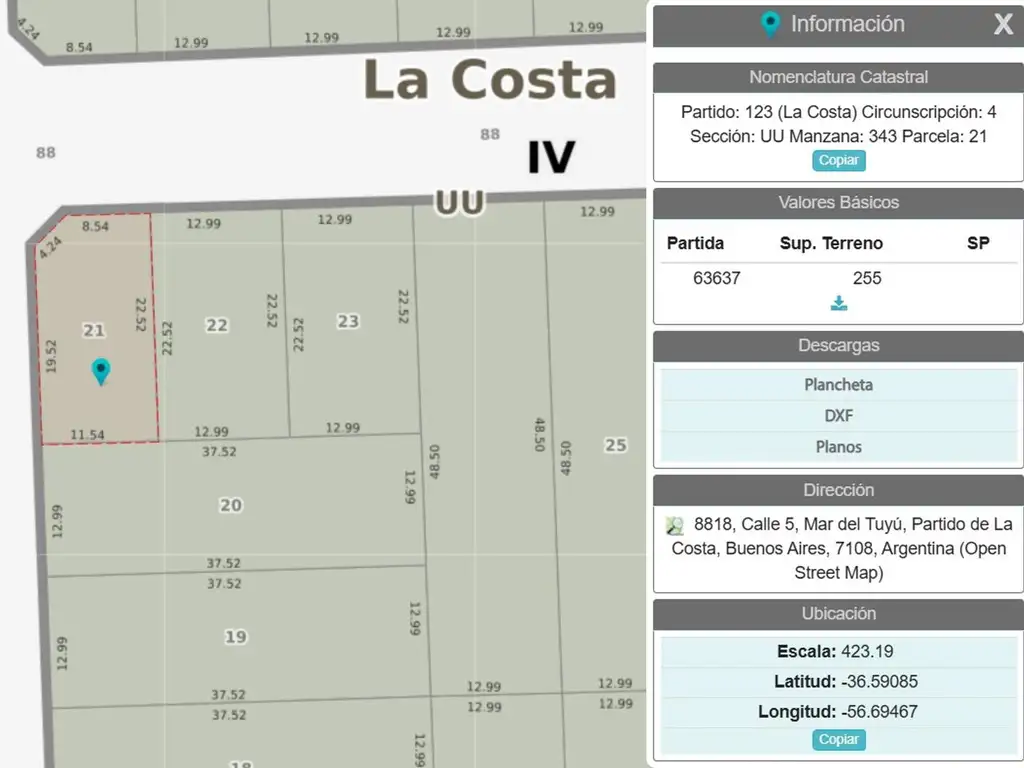Copy the Nomenclatura Catastral data with Copiar

[x=838, y=160]
